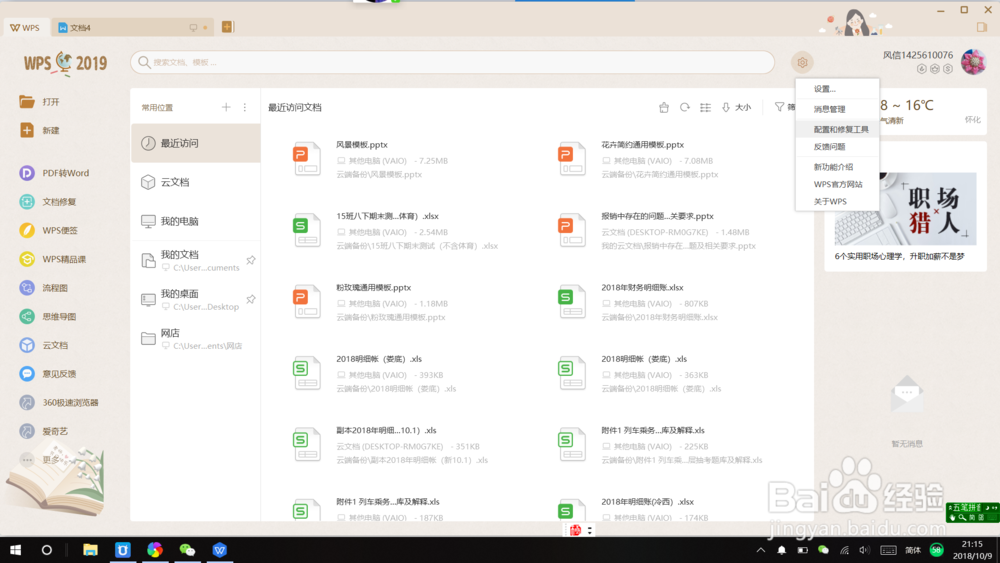Viewport: 1000px width, 563px height.
Task: Select 我的电脑 location
Action: [196, 221]
